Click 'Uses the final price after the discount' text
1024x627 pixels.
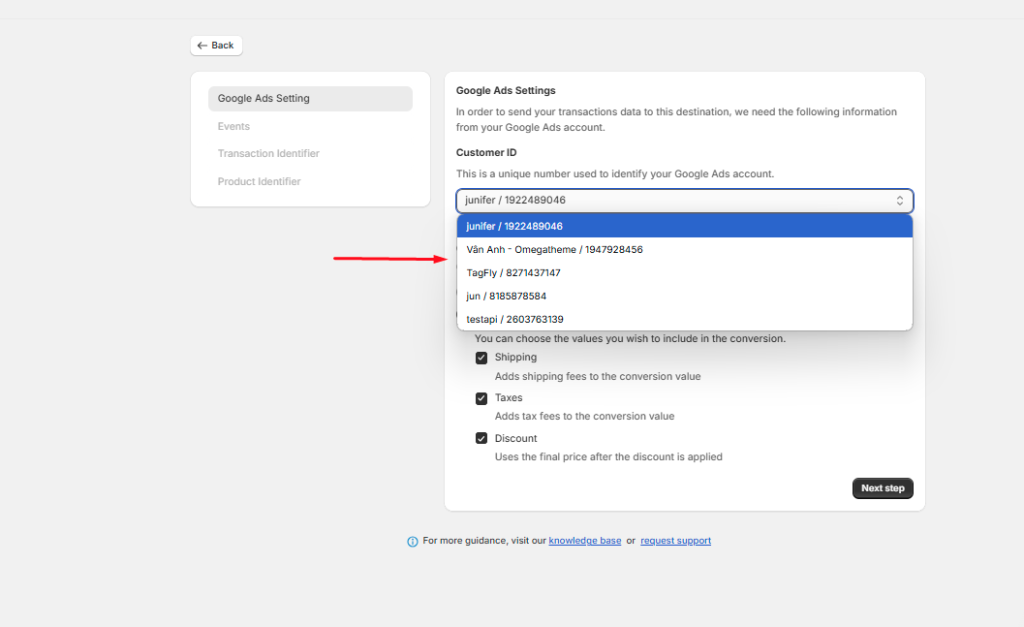pyautogui.click(x=608, y=457)
